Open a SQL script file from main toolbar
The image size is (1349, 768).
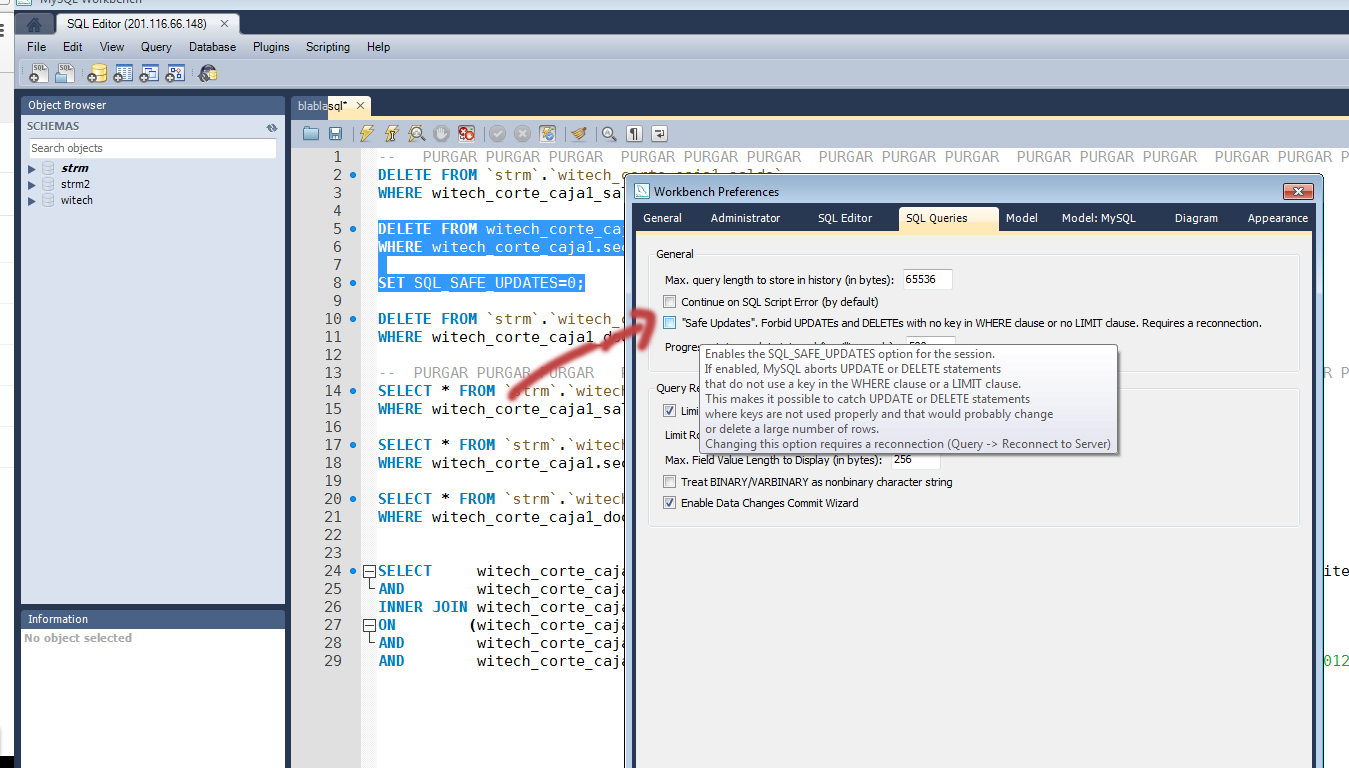[x=65, y=73]
